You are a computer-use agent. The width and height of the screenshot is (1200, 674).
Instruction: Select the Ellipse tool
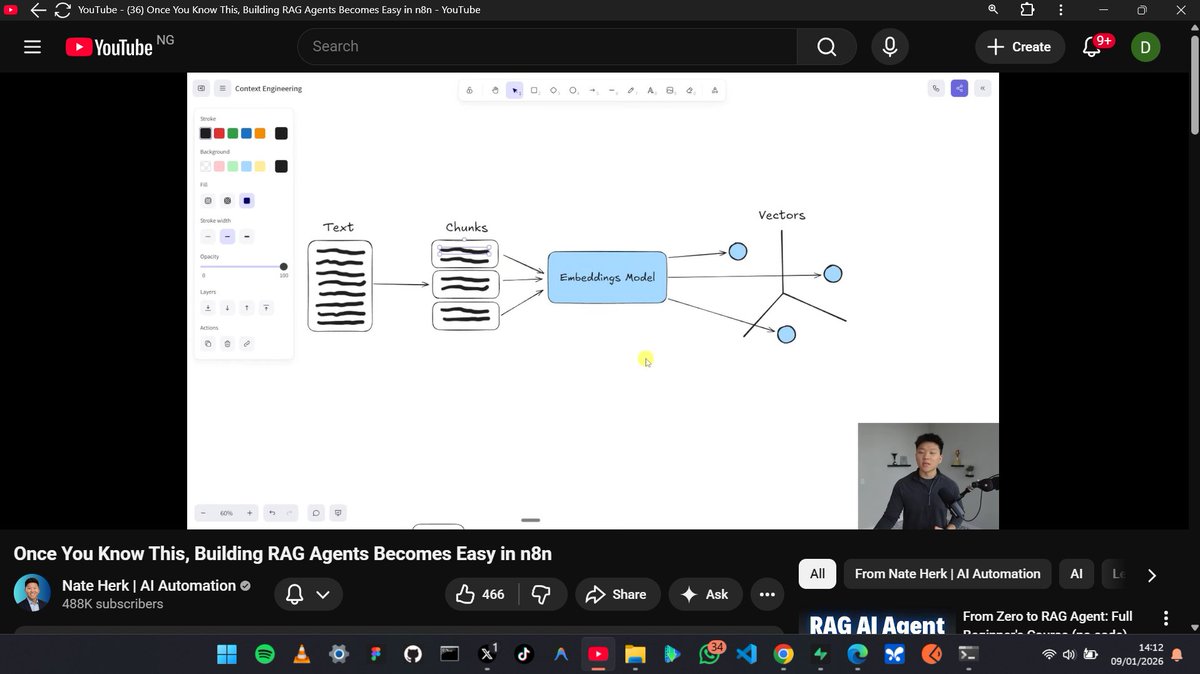573,90
